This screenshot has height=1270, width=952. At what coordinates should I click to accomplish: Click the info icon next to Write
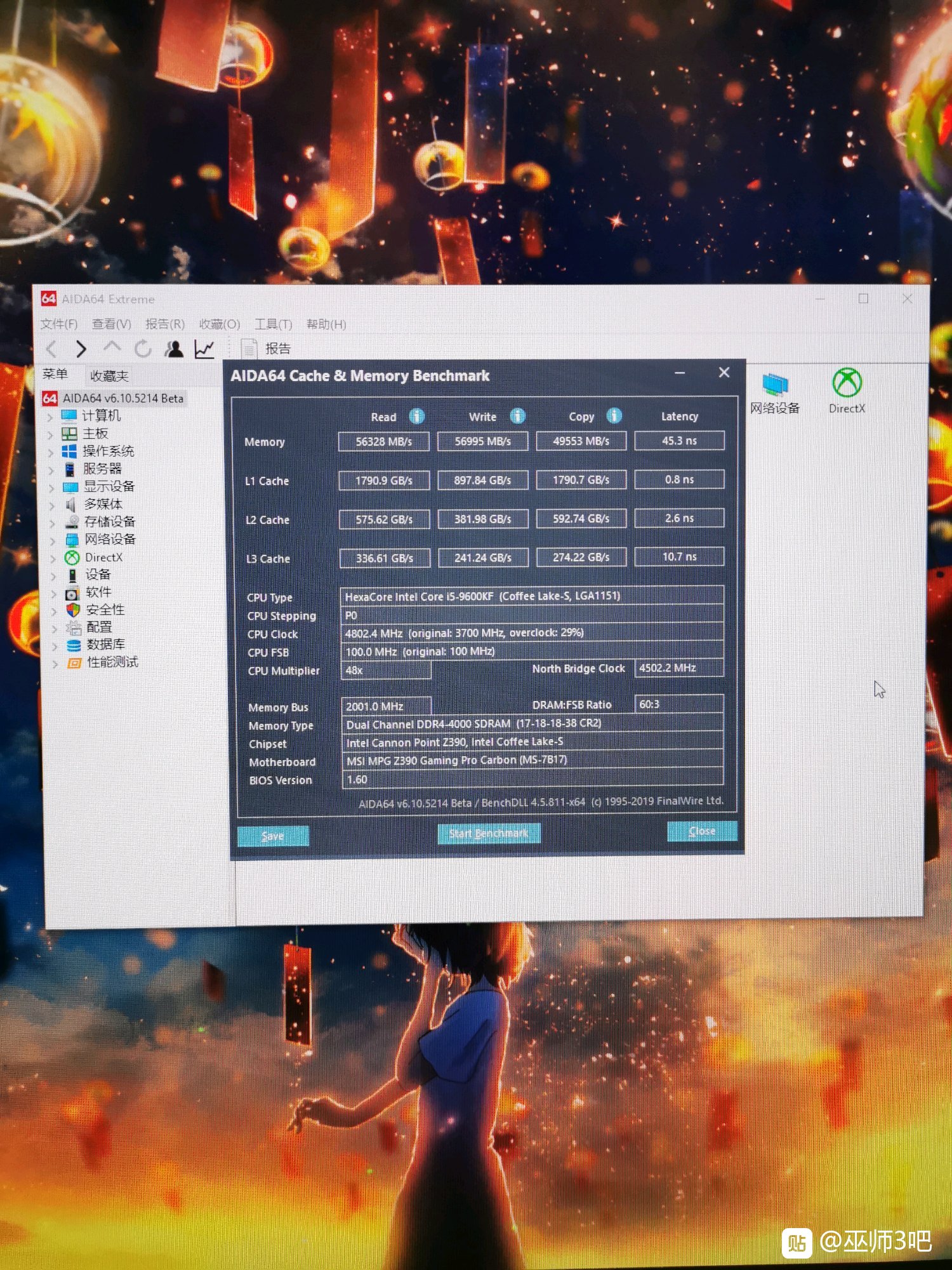click(518, 416)
